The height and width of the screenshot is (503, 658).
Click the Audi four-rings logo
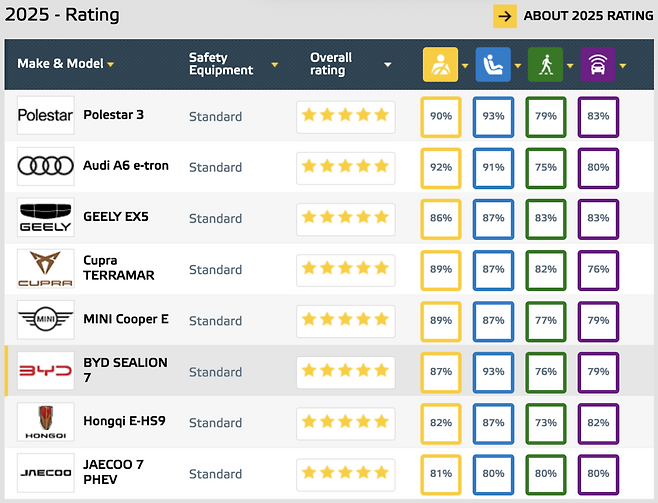pyautogui.click(x=46, y=166)
